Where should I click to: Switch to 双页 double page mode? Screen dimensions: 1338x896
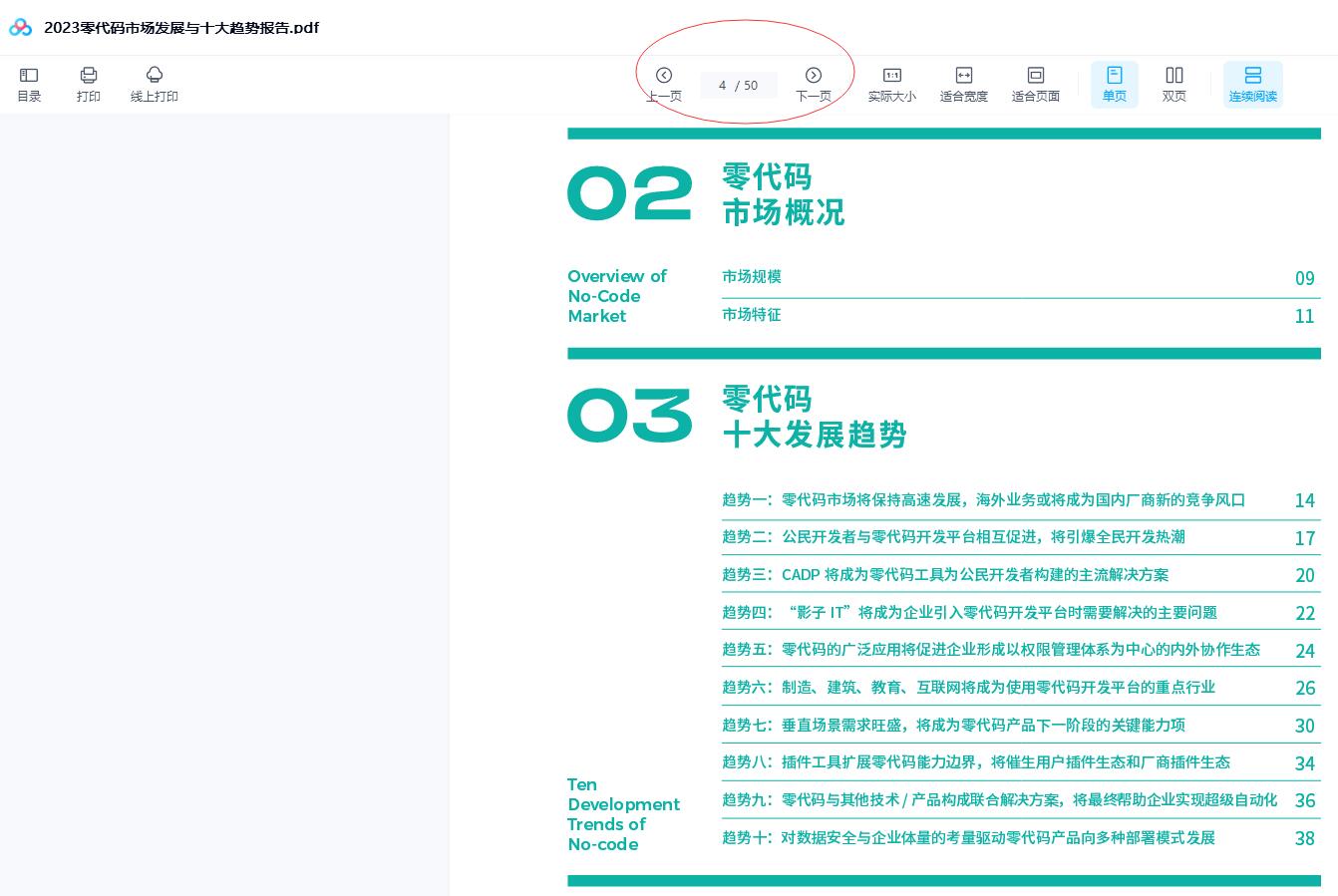1173,84
